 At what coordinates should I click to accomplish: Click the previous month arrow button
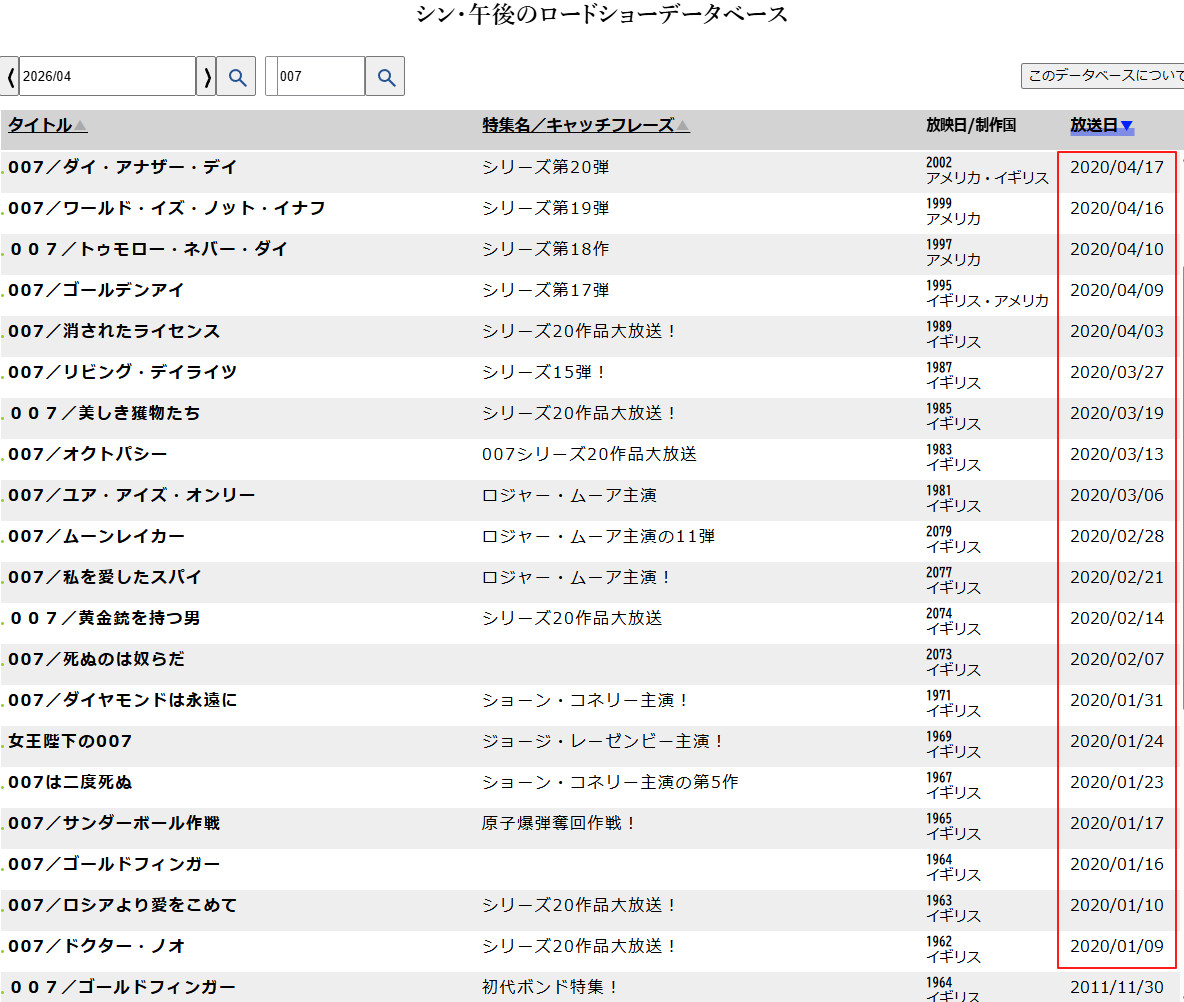(x=10, y=77)
